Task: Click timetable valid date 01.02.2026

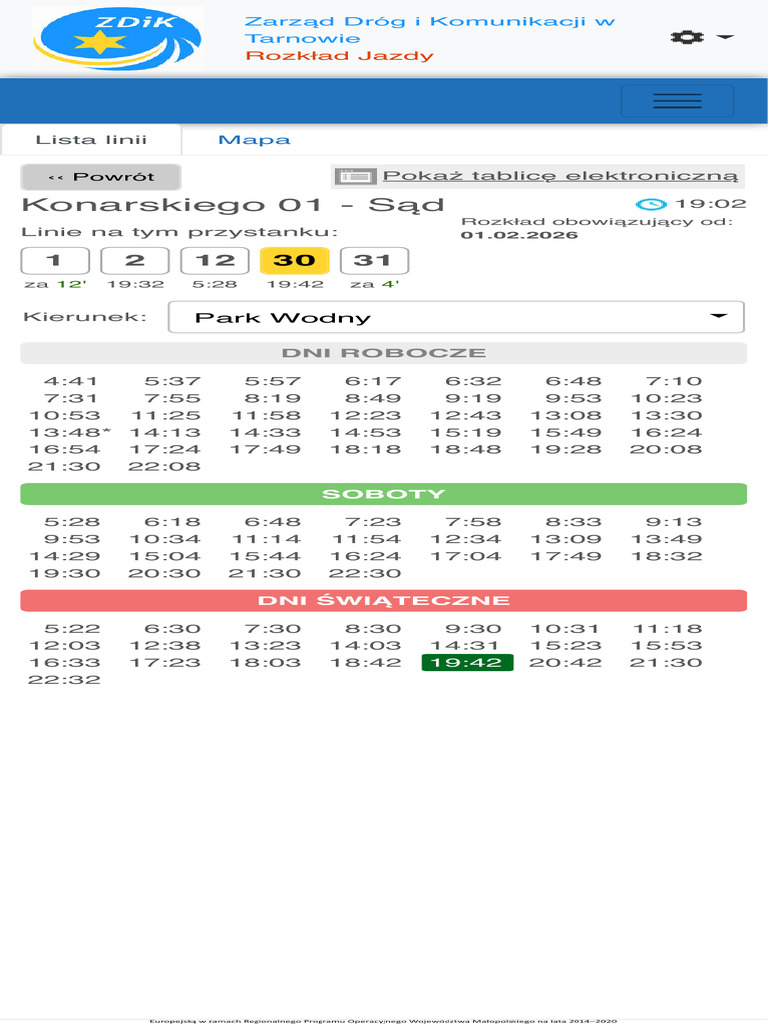Action: coord(519,235)
